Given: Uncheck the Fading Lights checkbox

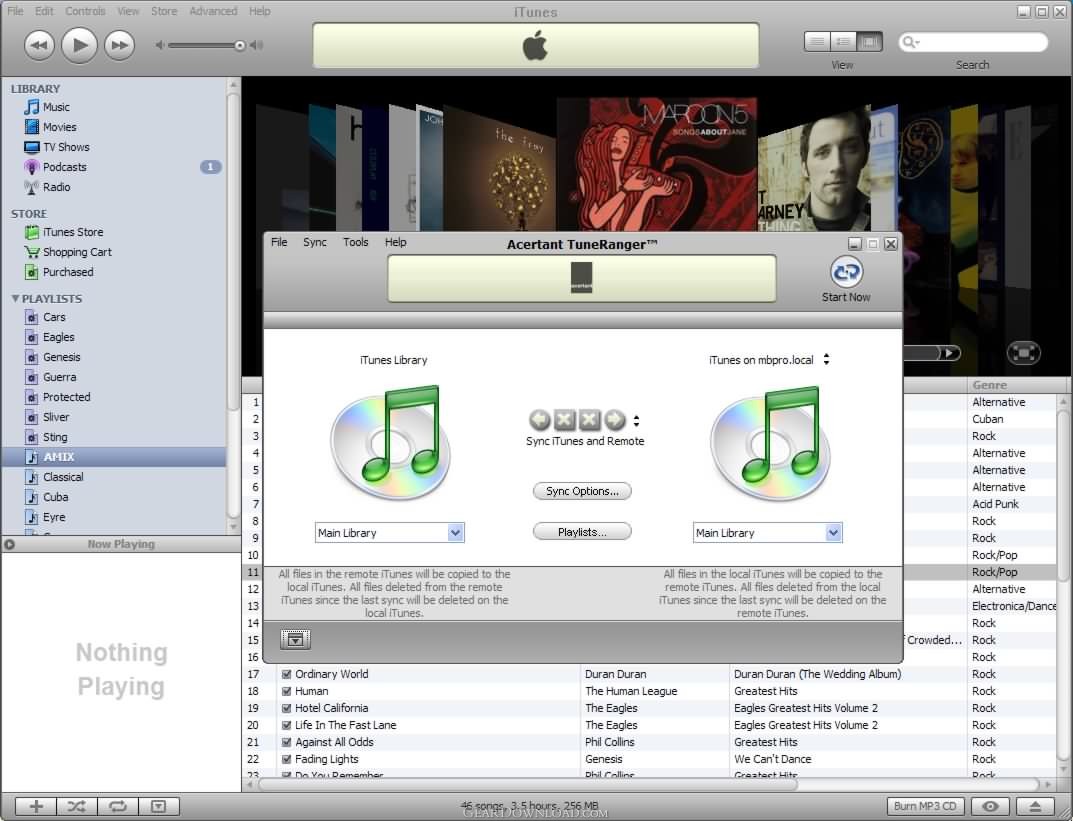Looking at the screenshot, I should click(x=287, y=759).
